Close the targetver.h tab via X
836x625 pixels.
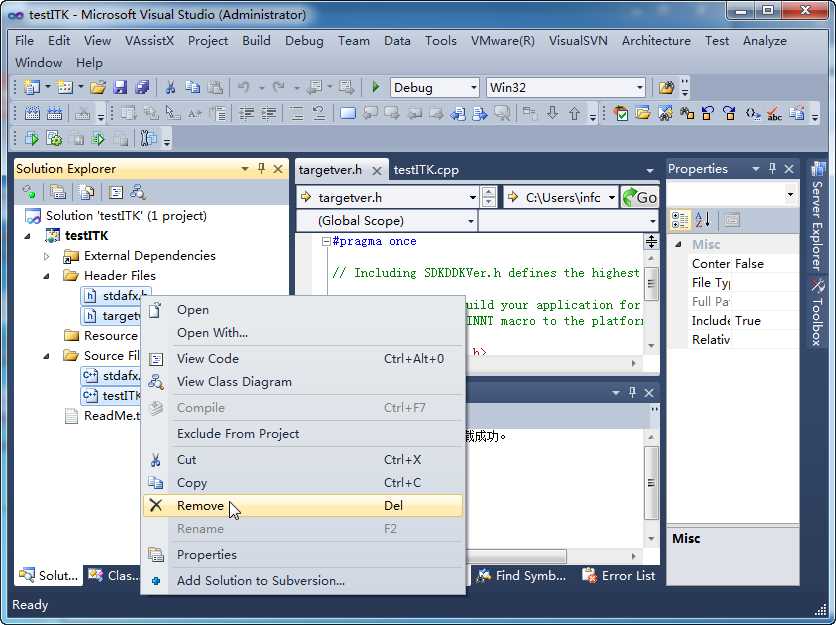[376, 170]
